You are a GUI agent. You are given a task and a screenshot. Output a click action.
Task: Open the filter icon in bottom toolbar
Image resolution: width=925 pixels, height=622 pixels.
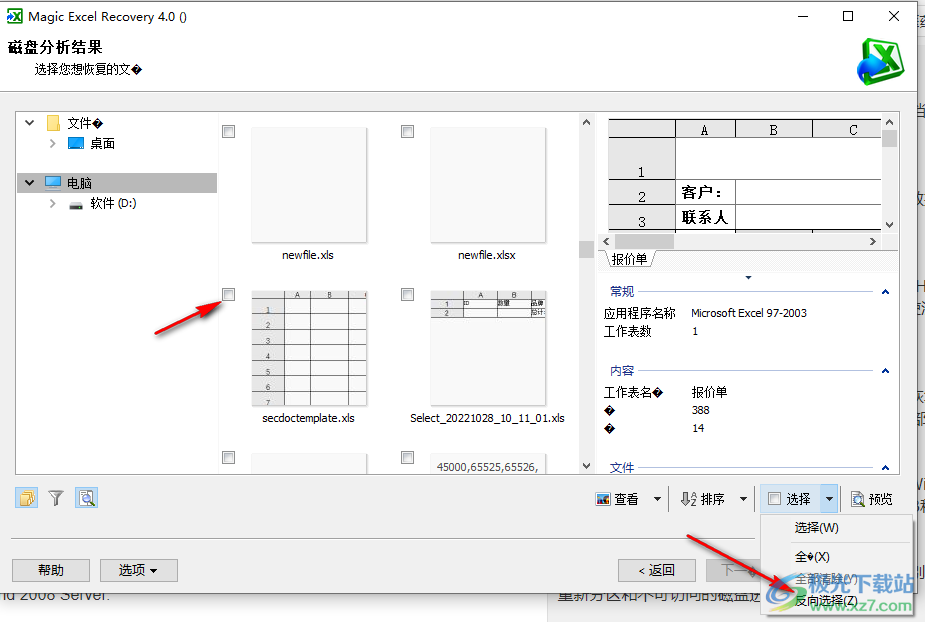[x=56, y=497]
